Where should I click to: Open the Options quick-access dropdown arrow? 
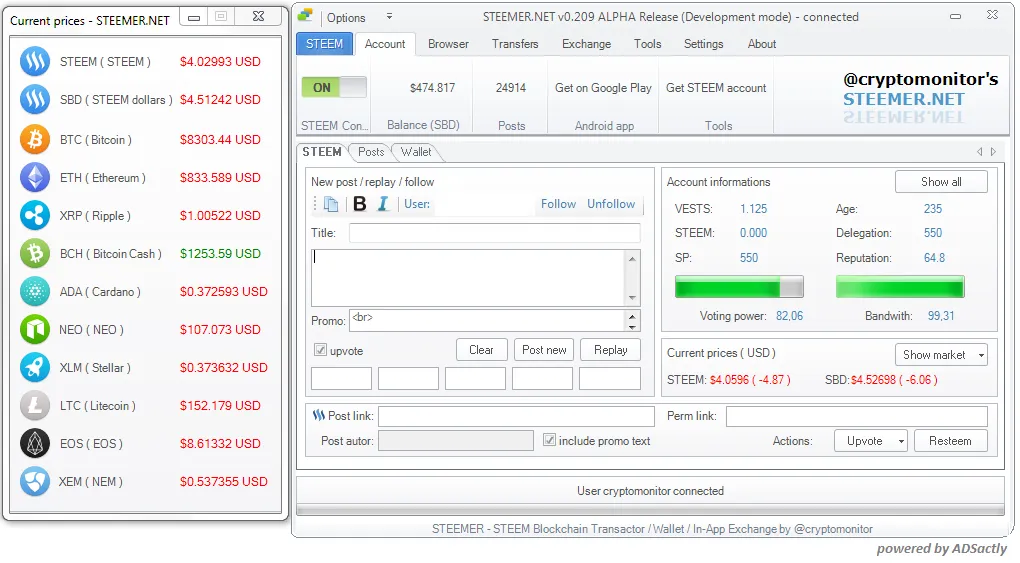389,16
